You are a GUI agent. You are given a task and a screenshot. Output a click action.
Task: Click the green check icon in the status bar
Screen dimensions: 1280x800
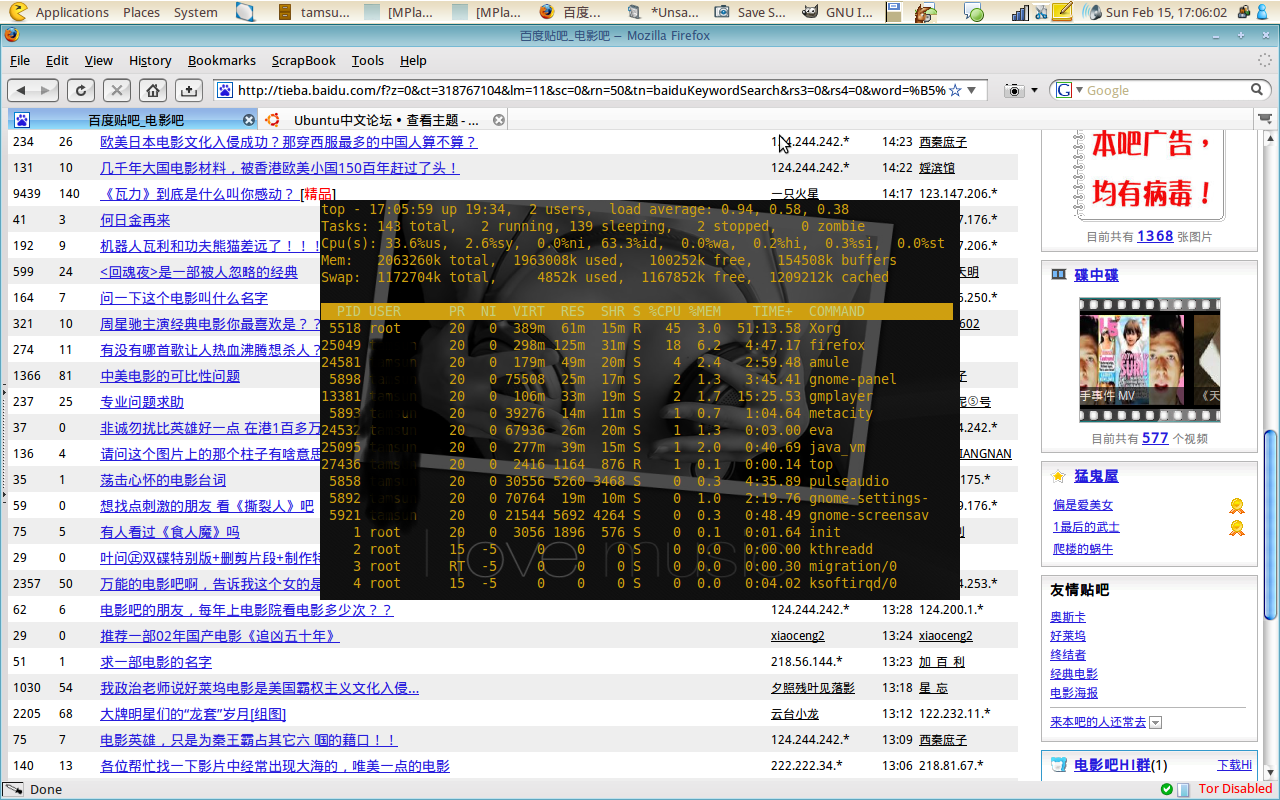1167,789
